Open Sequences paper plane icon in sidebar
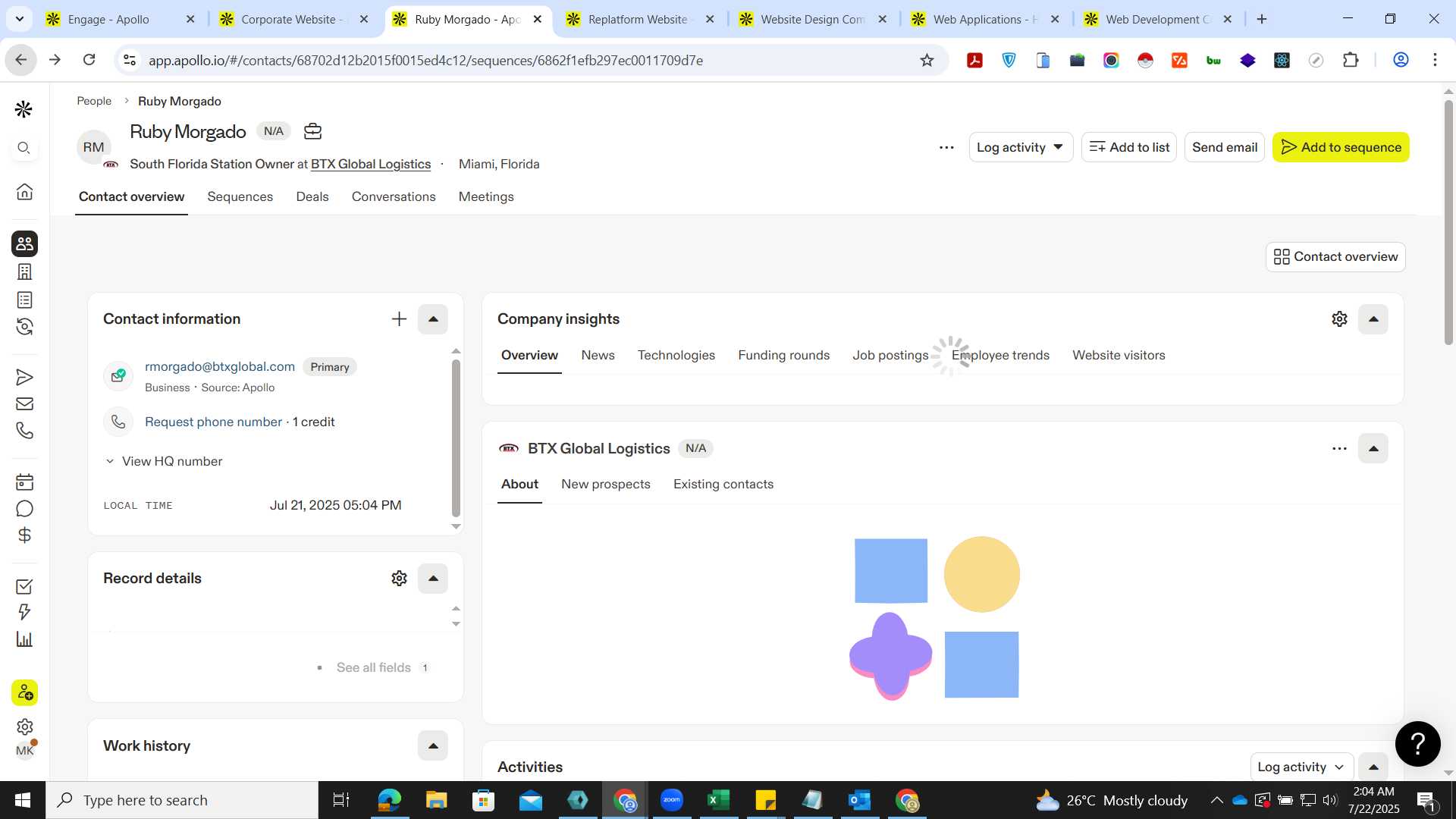Screen dimensions: 1456x819 (24, 377)
